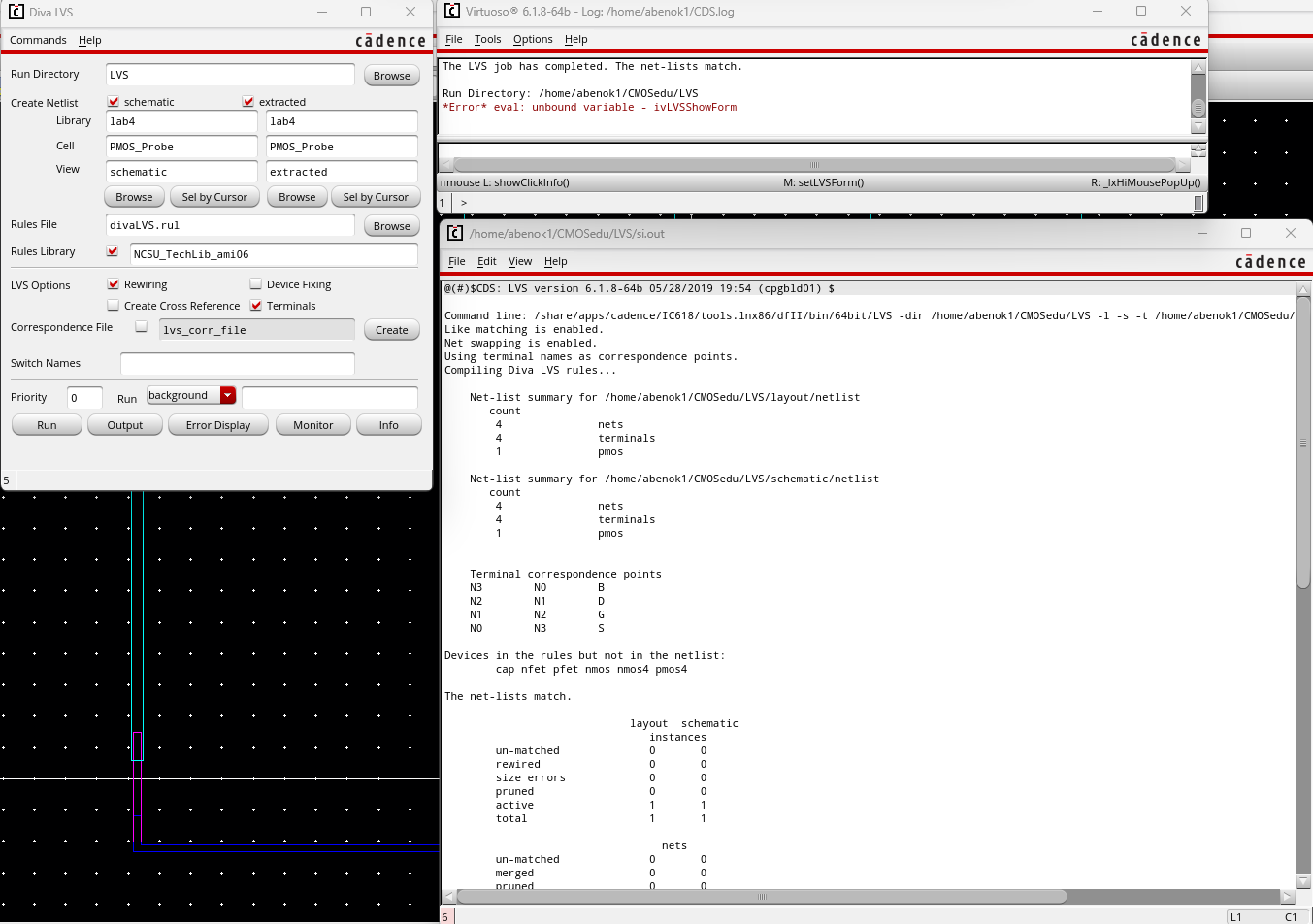Open Options menu in Virtuoso log window
This screenshot has height=924, width=1313.
(533, 39)
